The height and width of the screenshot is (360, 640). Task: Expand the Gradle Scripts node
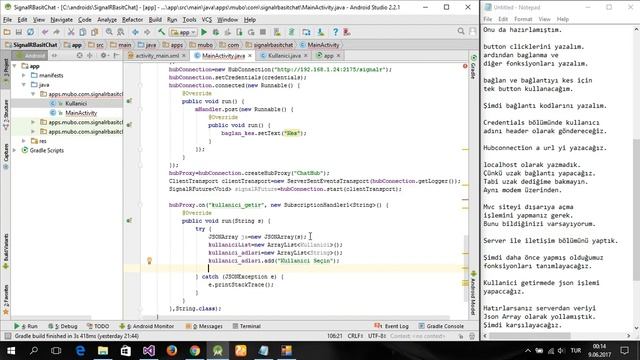coord(15,150)
